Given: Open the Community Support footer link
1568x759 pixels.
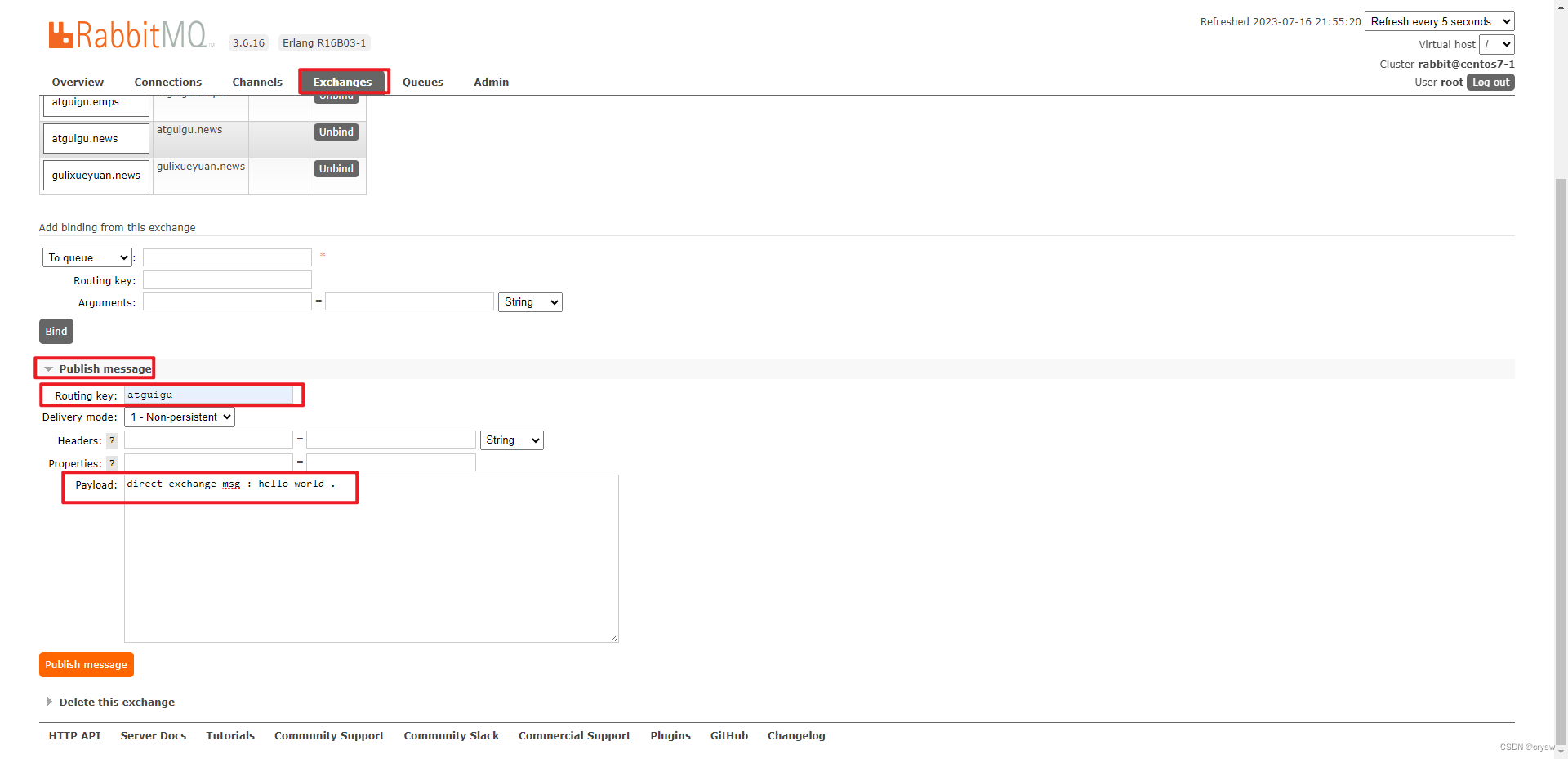Looking at the screenshot, I should (329, 735).
